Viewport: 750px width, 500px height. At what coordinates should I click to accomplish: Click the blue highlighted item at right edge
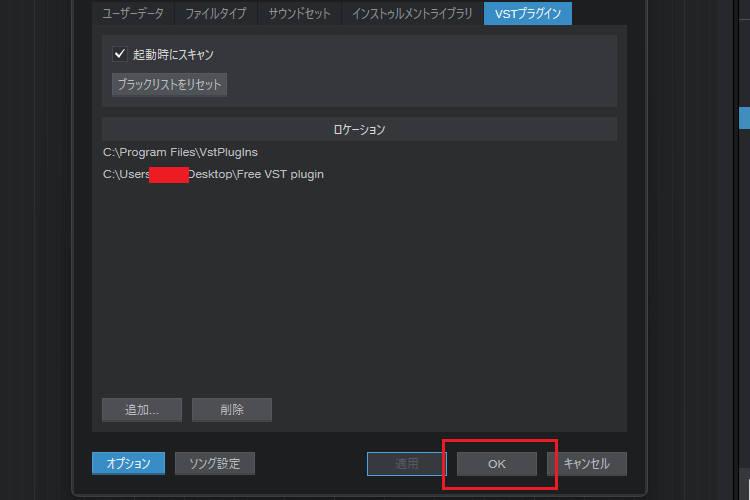click(x=744, y=118)
